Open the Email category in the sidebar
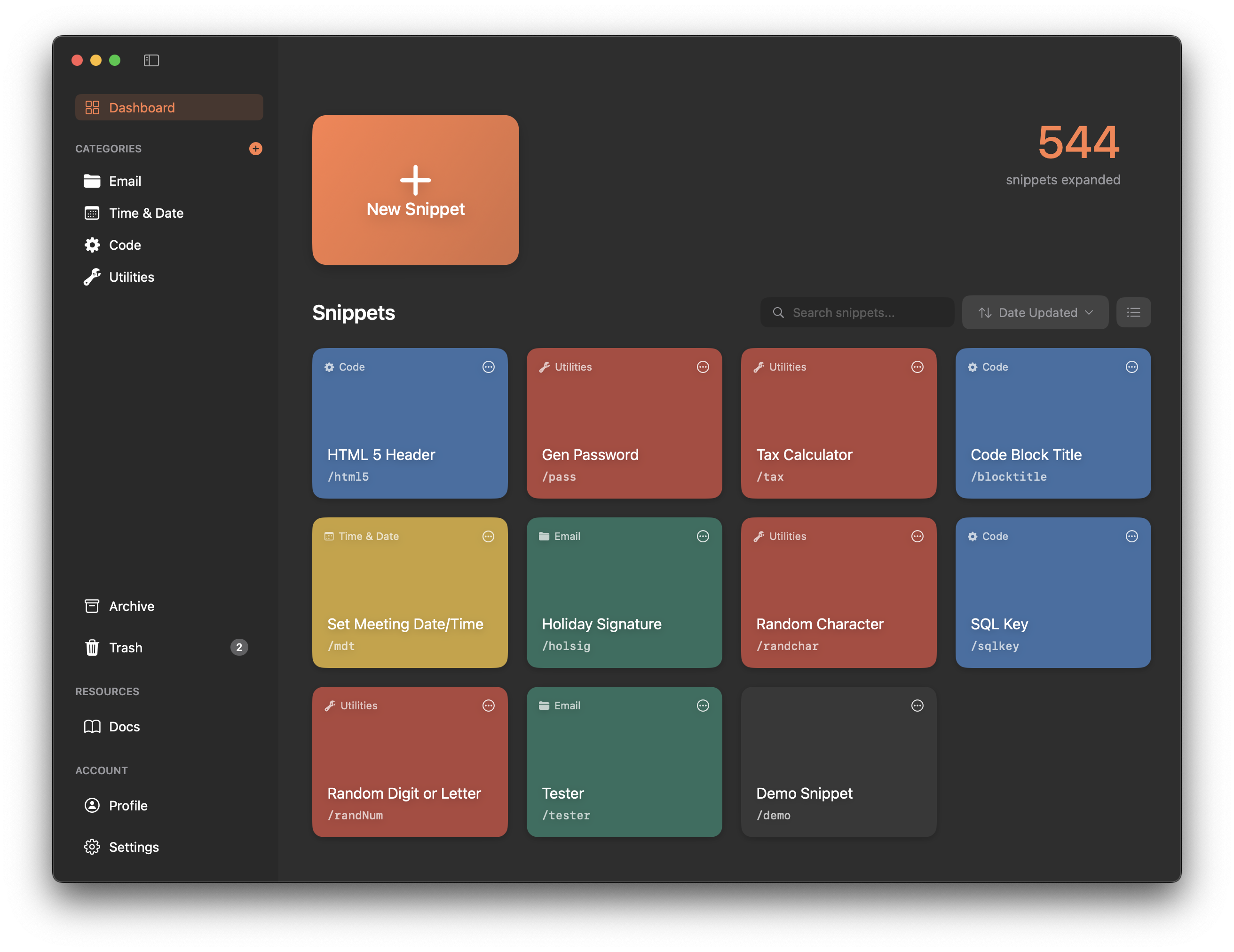The width and height of the screenshot is (1234, 952). click(126, 182)
